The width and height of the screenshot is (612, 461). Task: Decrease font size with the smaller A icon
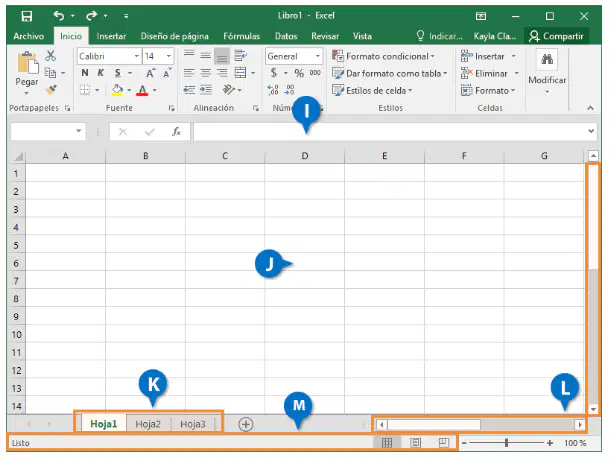tap(167, 73)
